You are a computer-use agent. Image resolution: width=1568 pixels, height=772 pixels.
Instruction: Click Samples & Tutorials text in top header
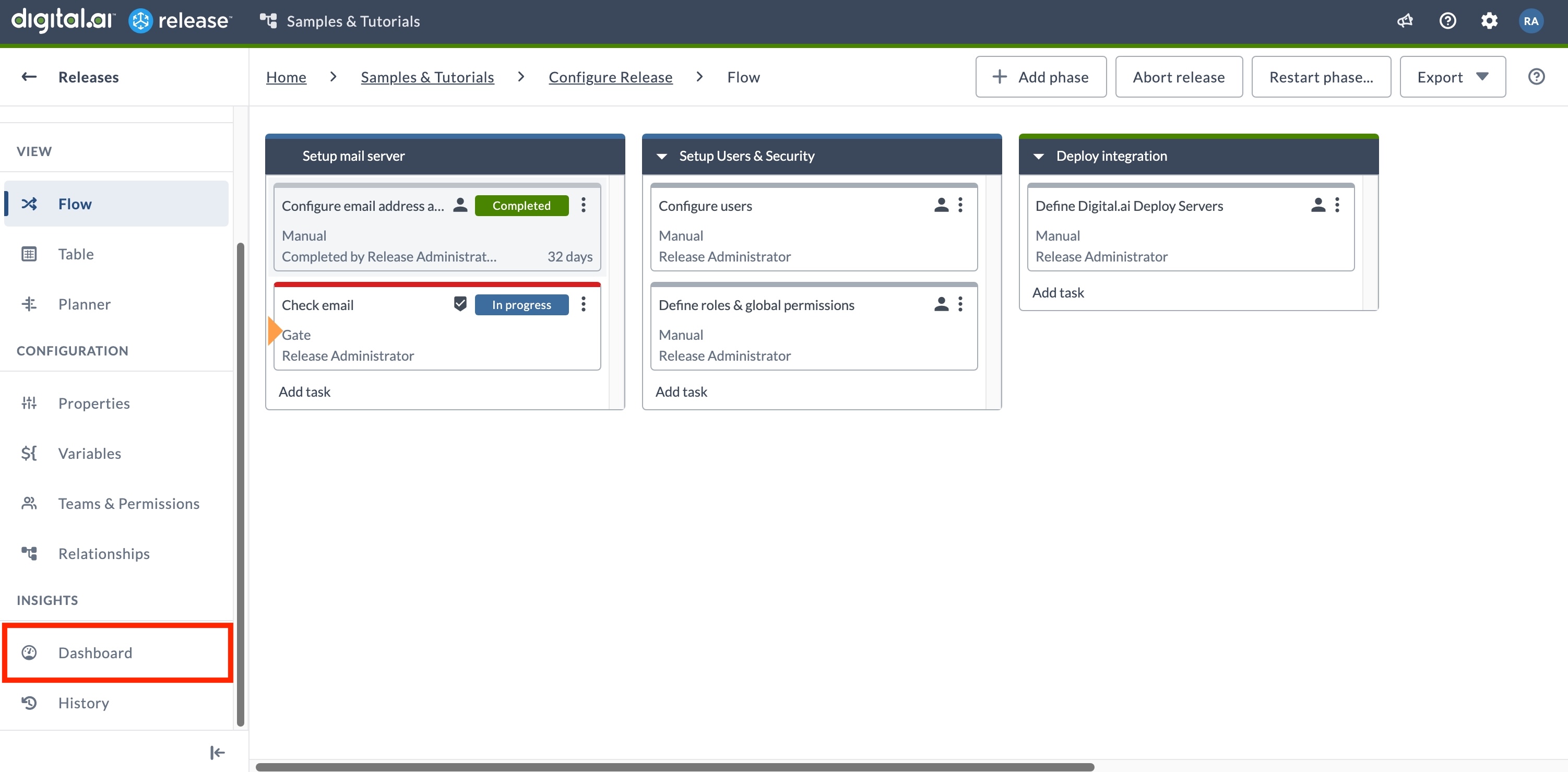click(353, 21)
